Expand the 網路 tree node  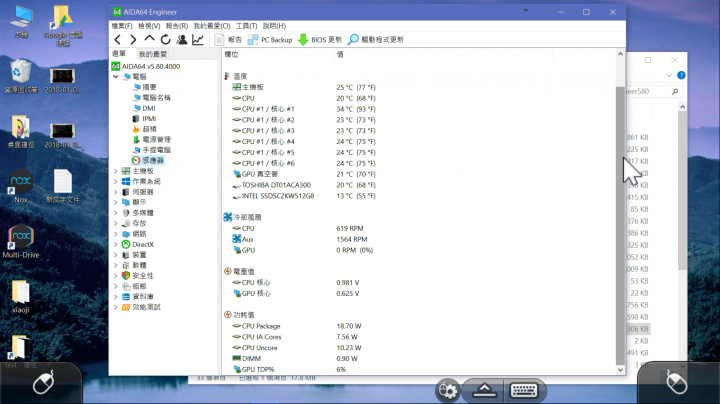116,234
